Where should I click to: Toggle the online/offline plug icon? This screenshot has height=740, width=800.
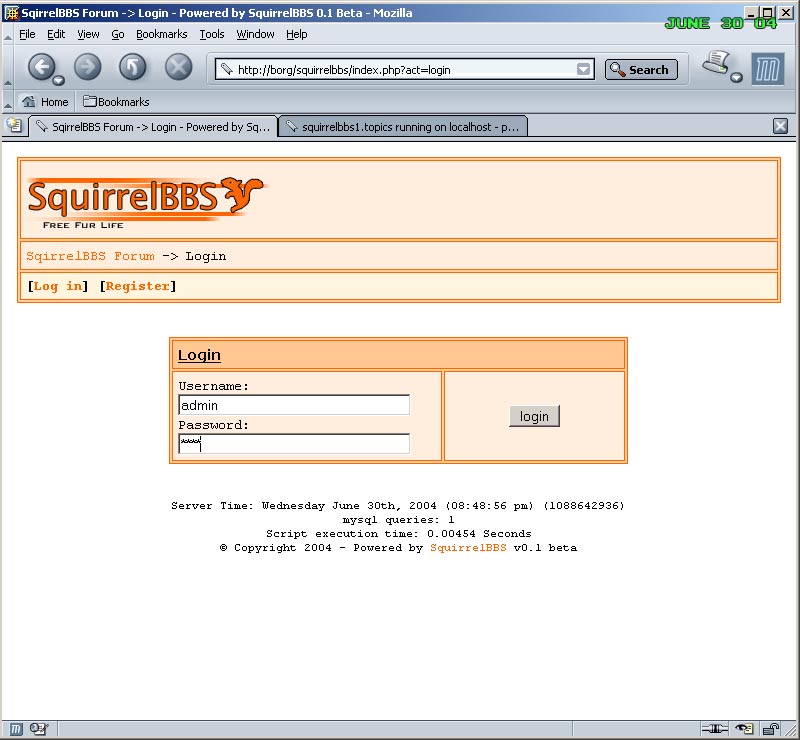(x=714, y=729)
